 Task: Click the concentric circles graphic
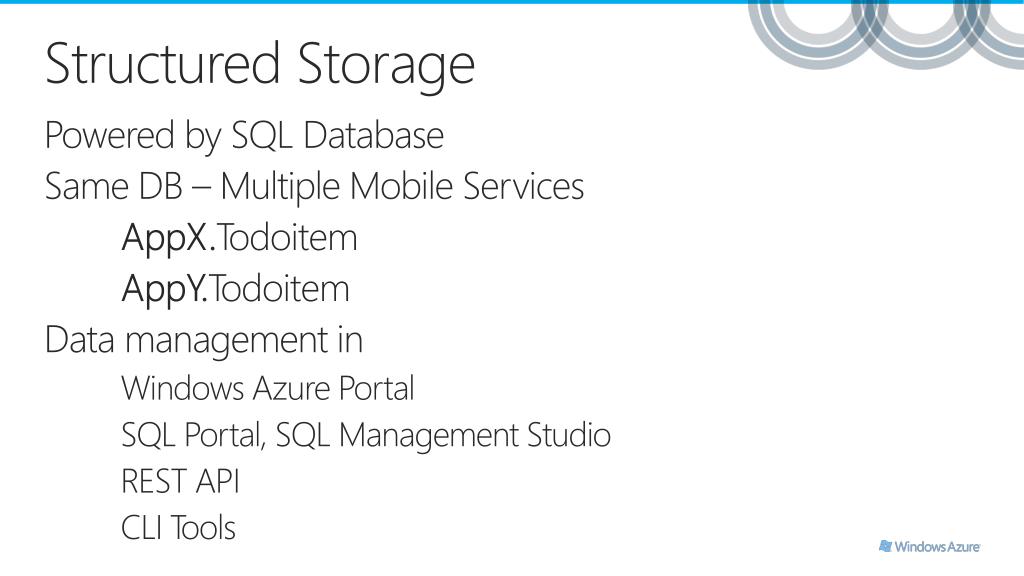click(886, 34)
